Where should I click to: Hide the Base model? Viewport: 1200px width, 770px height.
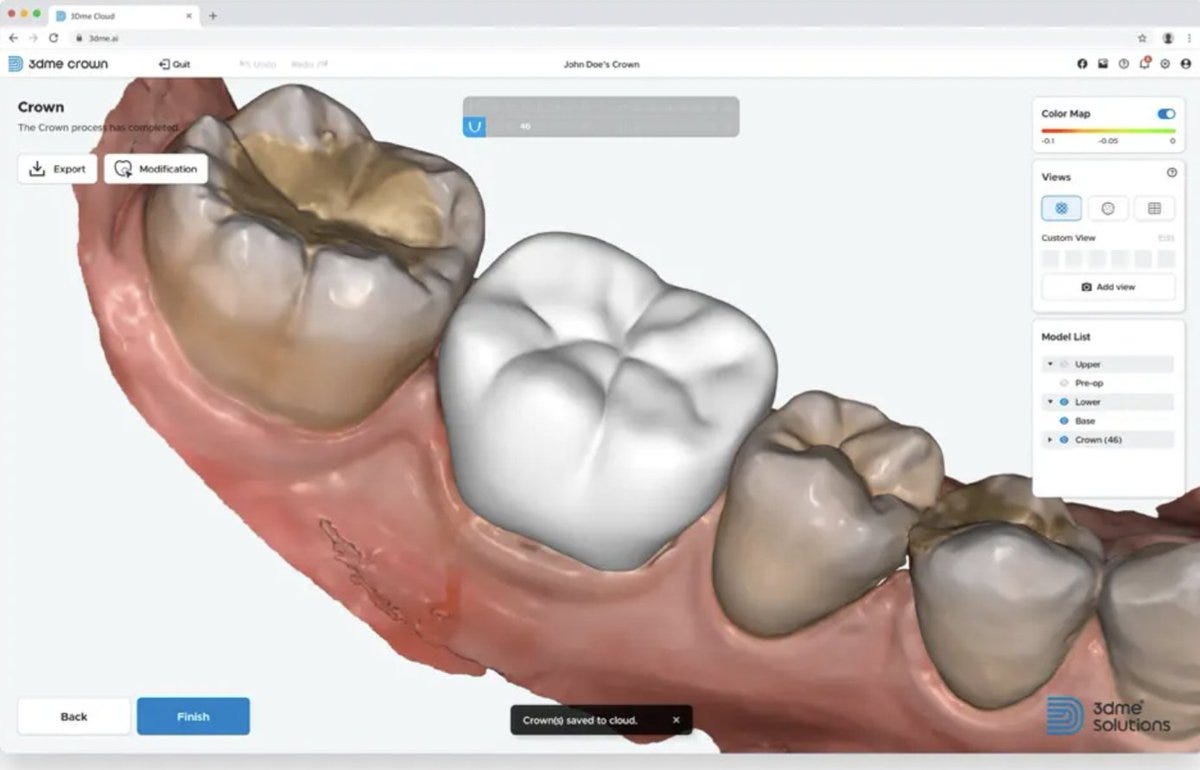pos(1064,420)
